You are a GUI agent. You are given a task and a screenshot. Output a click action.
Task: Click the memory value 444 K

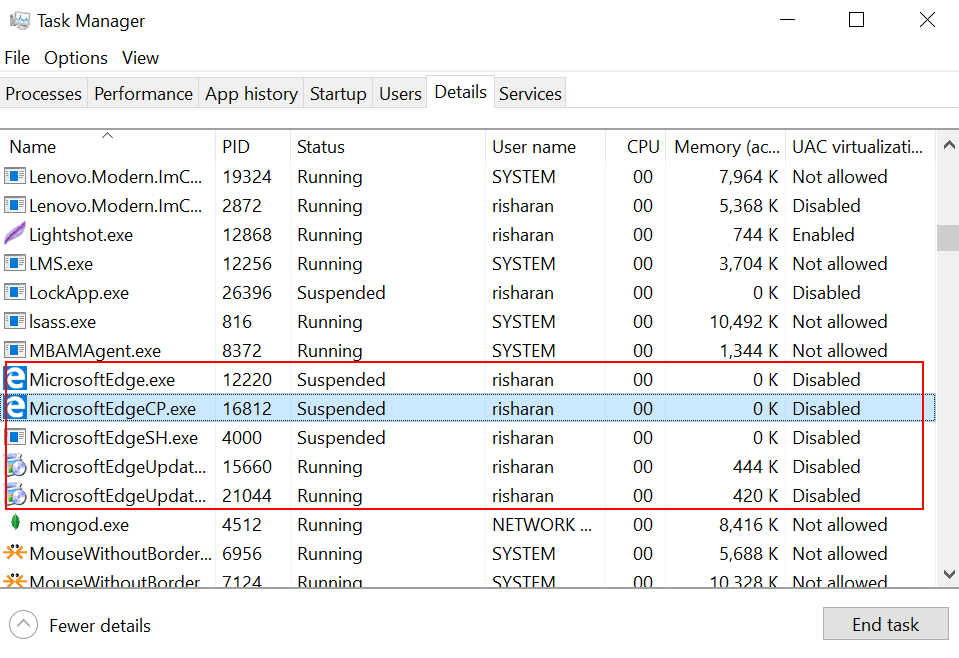click(x=756, y=467)
